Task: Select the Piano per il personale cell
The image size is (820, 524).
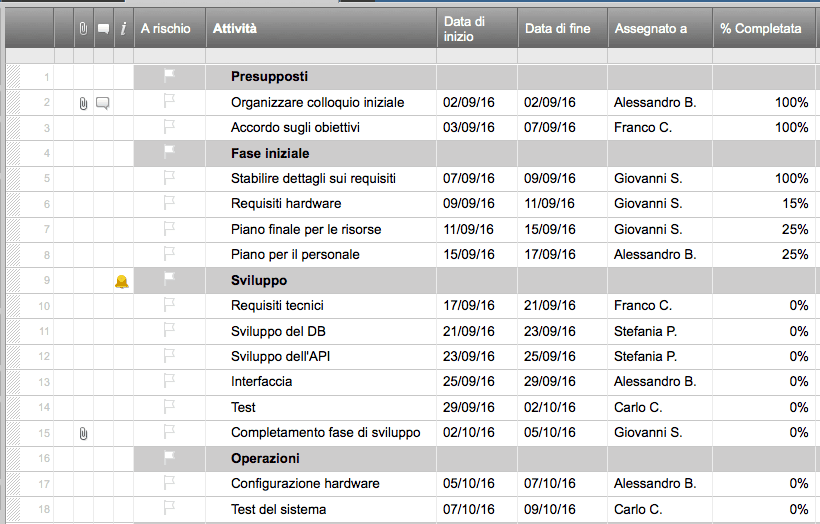Action: click(321, 255)
